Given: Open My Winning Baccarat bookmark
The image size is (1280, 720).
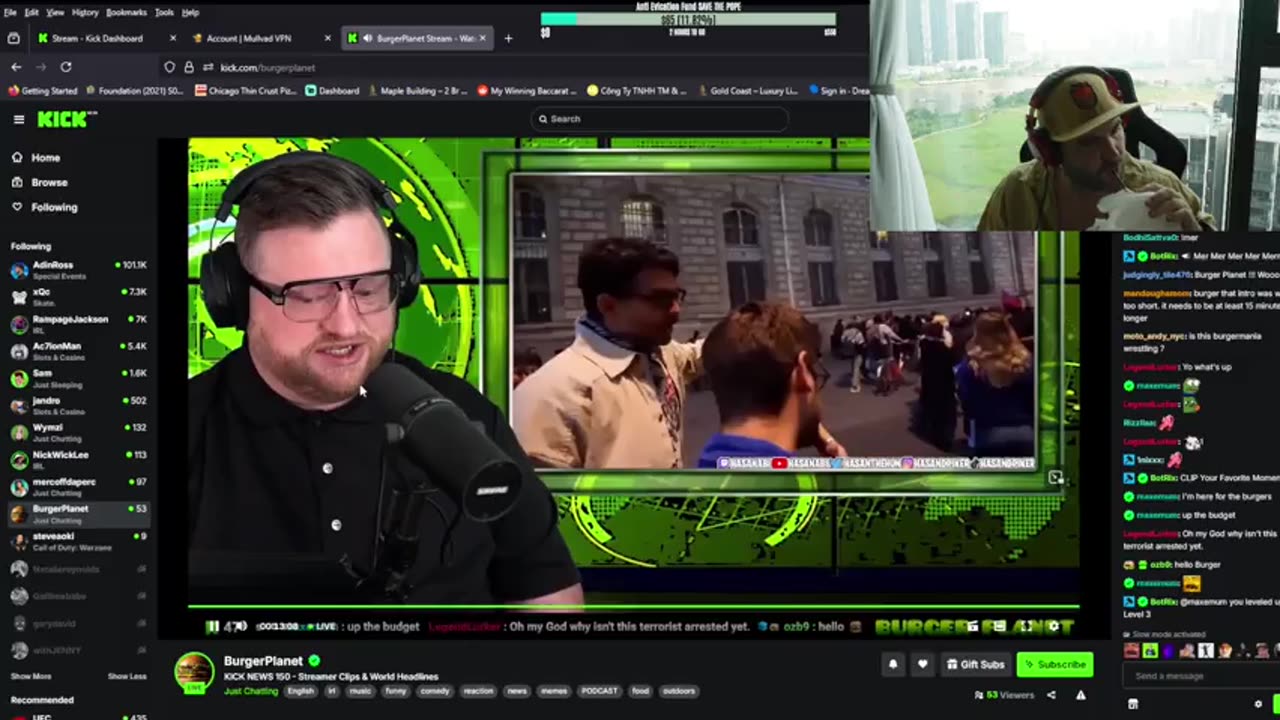Looking at the screenshot, I should (527, 90).
